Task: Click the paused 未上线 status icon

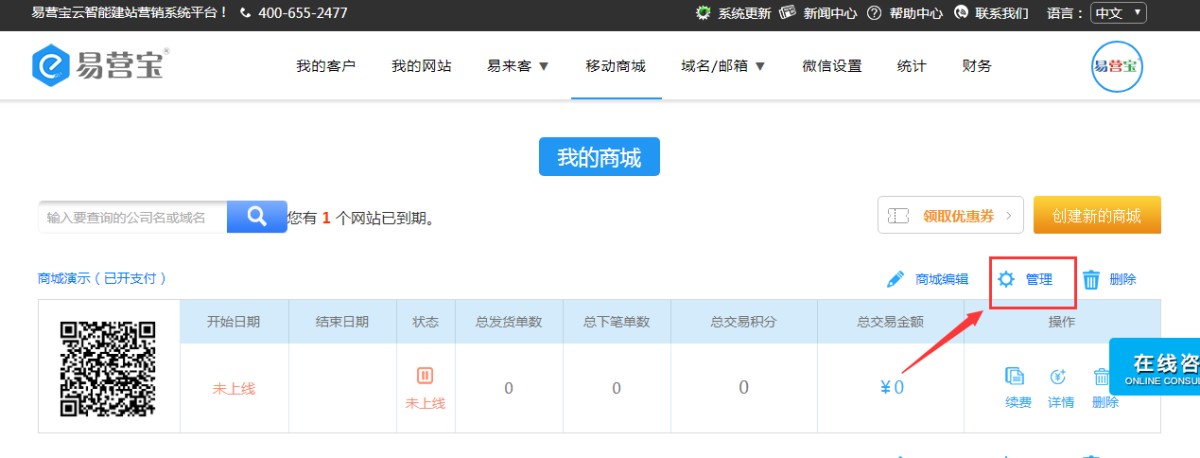Action: [x=425, y=376]
